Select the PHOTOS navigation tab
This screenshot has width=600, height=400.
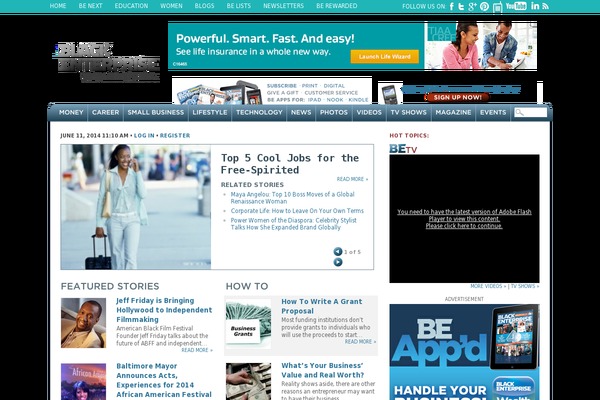tap(334, 112)
